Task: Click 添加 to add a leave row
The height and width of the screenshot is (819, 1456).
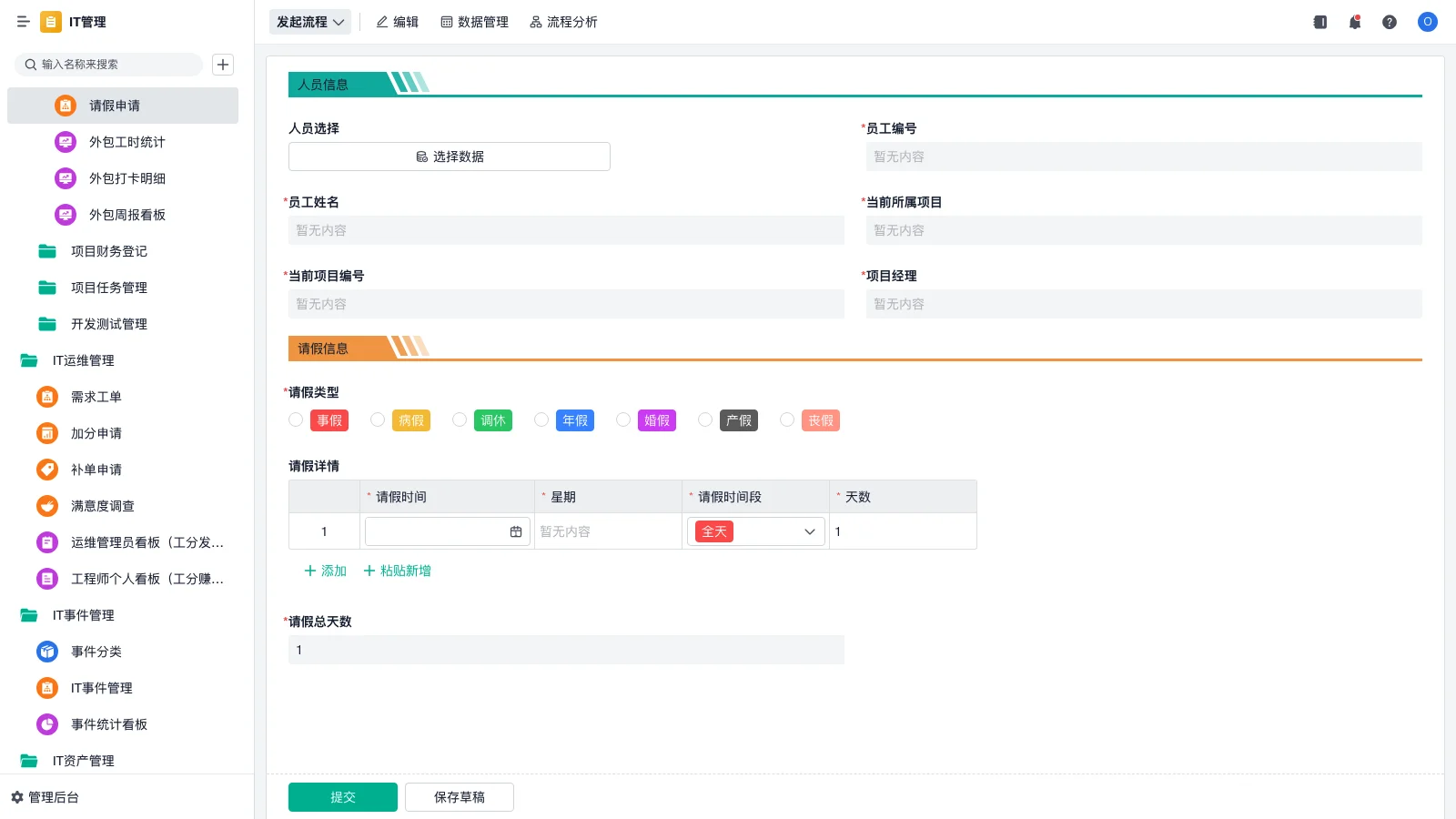Action: (323, 571)
